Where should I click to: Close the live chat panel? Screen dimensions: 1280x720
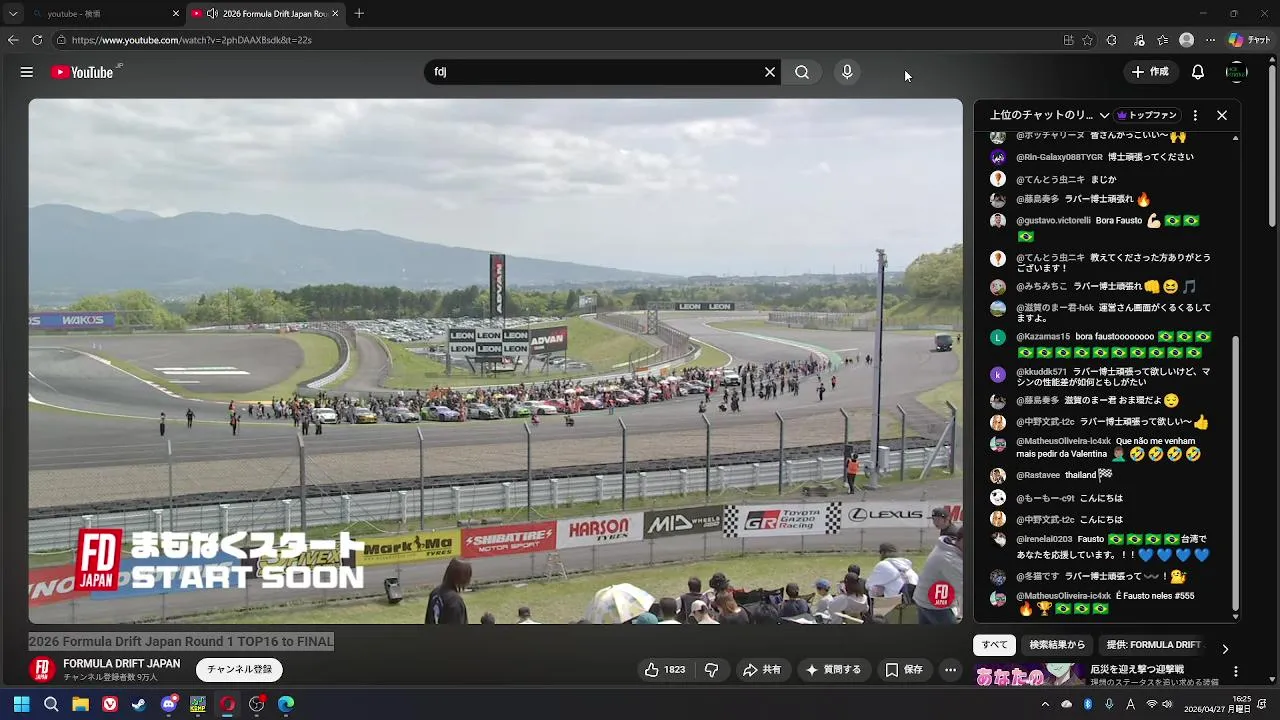1222,115
